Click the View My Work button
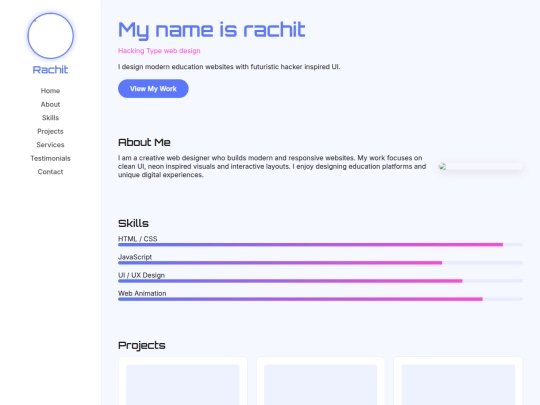Screen dimensions: 540x405 coord(153,89)
